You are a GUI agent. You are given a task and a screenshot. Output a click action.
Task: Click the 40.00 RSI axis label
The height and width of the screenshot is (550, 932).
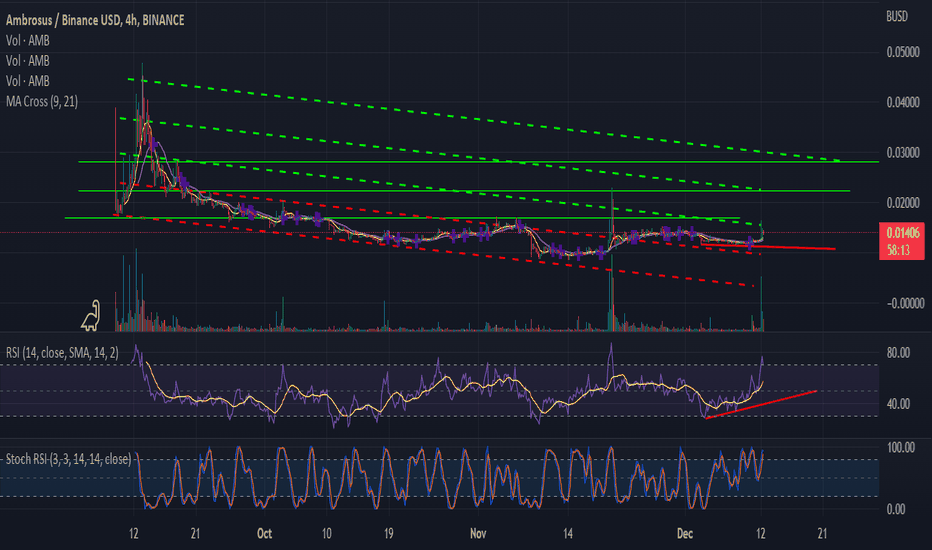(x=898, y=404)
